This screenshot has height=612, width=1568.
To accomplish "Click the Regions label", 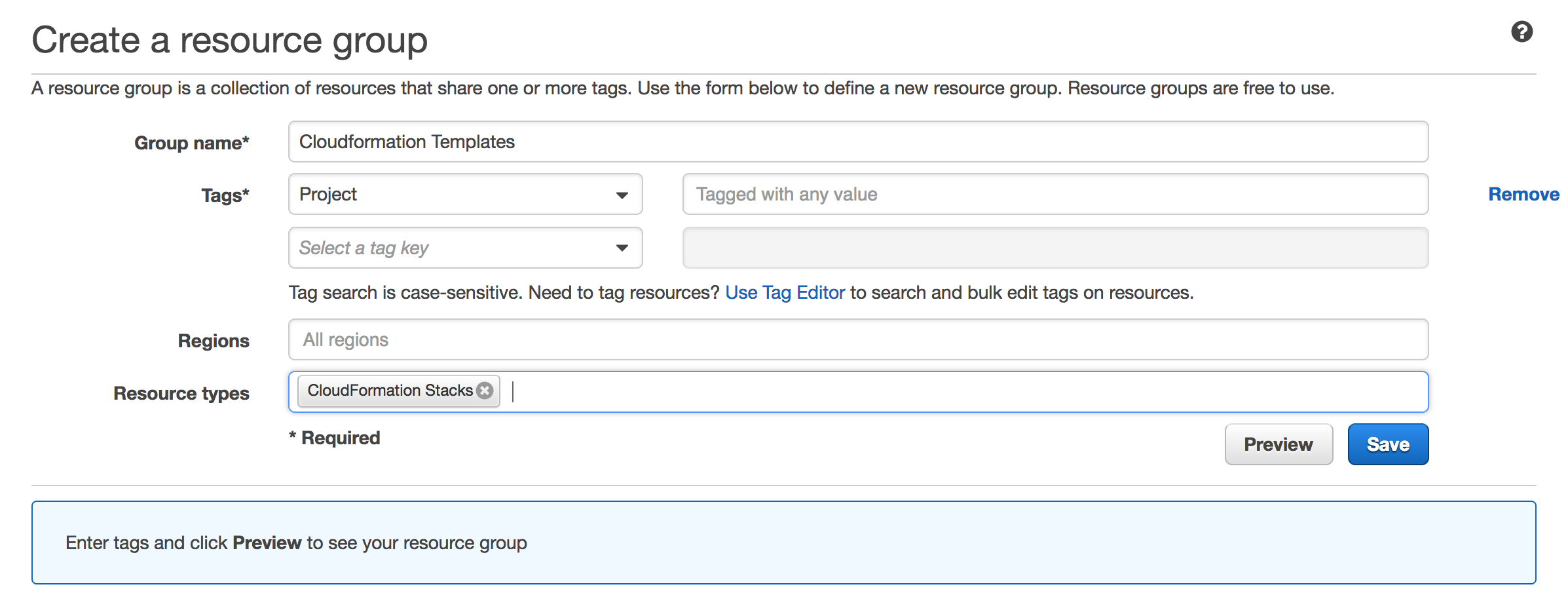I will 214,341.
